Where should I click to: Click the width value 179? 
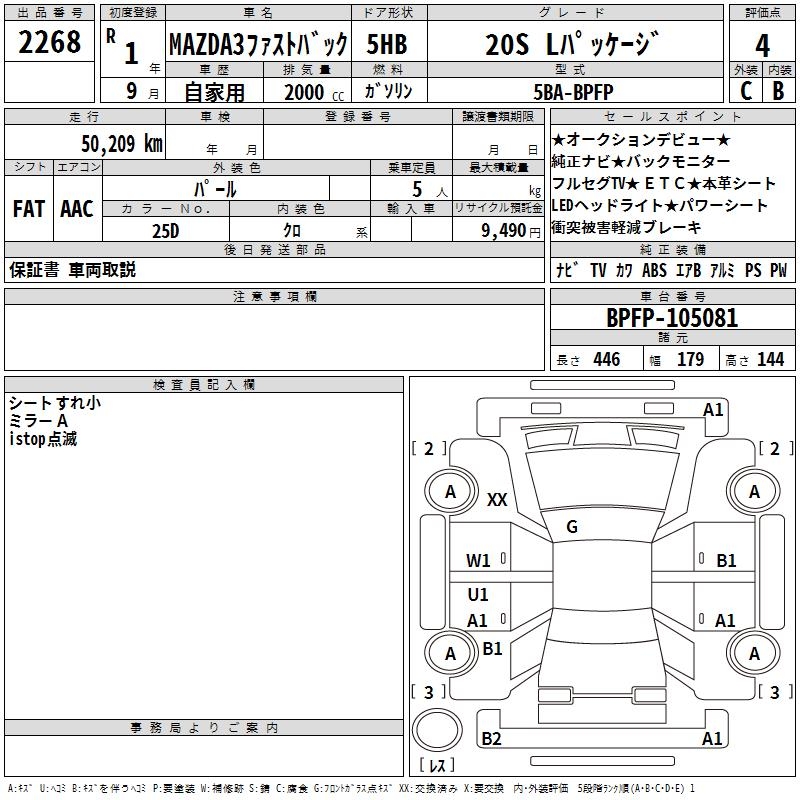coord(690,359)
